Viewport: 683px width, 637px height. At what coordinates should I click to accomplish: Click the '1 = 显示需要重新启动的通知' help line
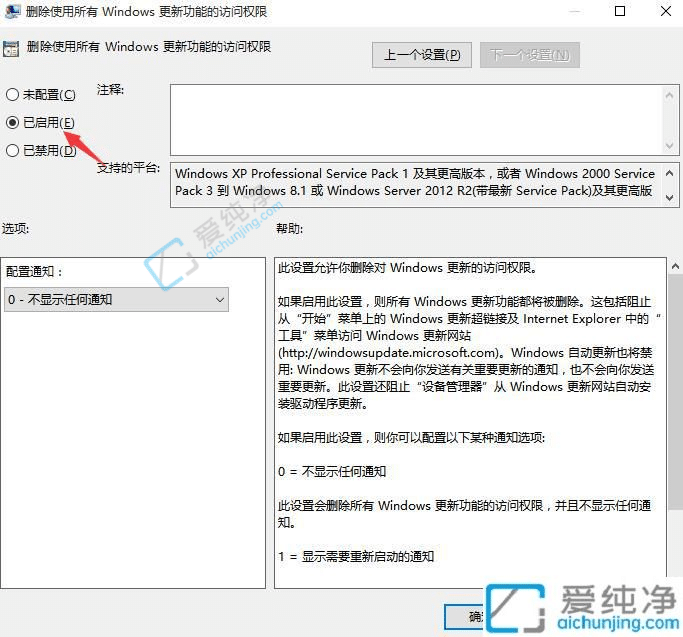click(x=356, y=556)
